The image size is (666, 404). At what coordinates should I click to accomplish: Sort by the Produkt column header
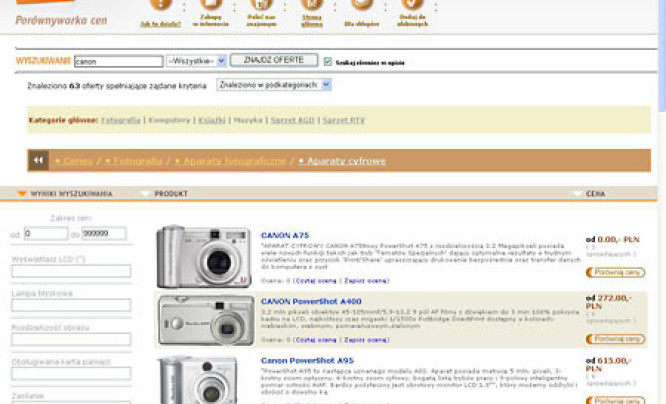[171, 194]
